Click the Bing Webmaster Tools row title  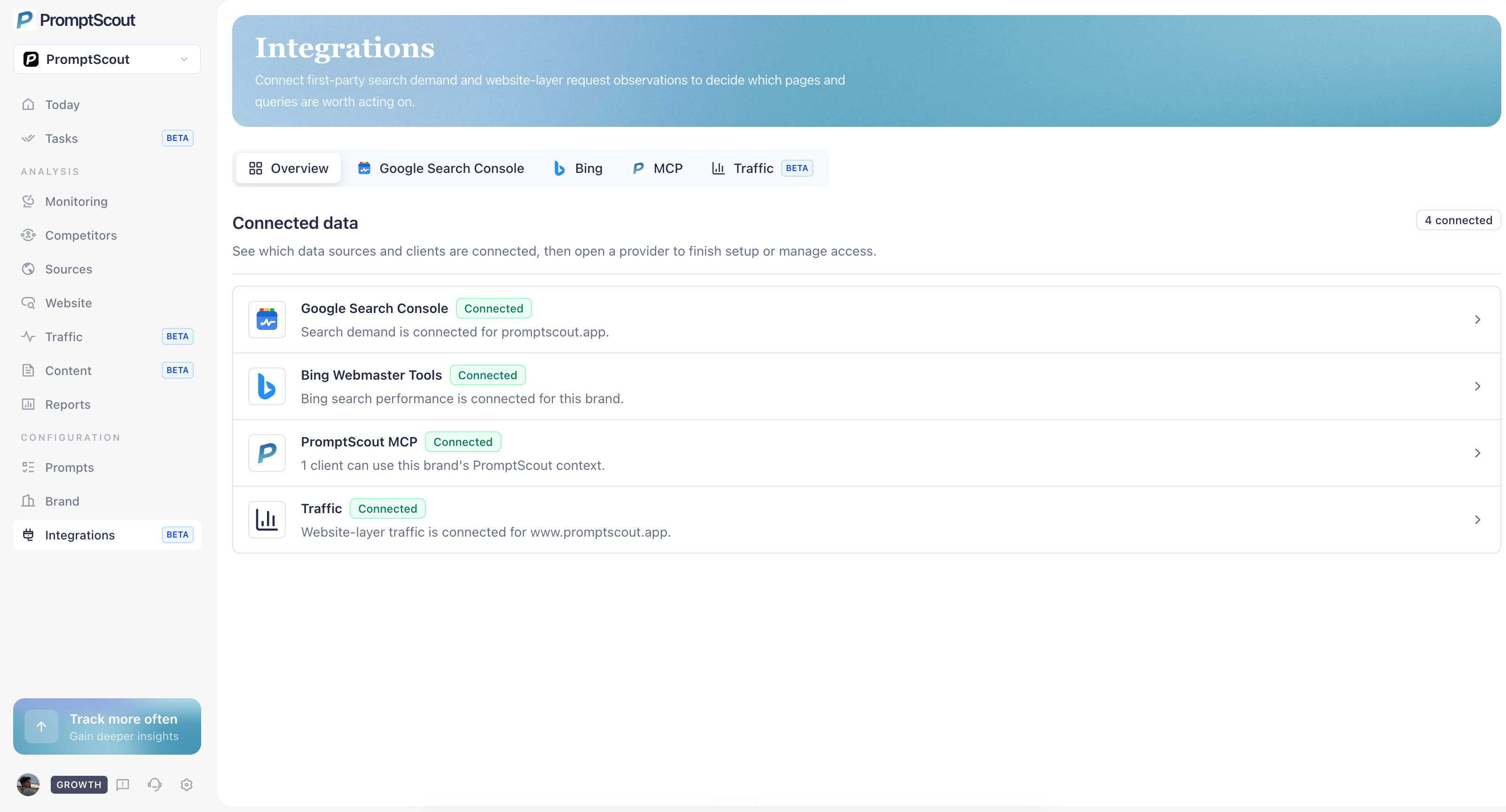click(x=371, y=375)
